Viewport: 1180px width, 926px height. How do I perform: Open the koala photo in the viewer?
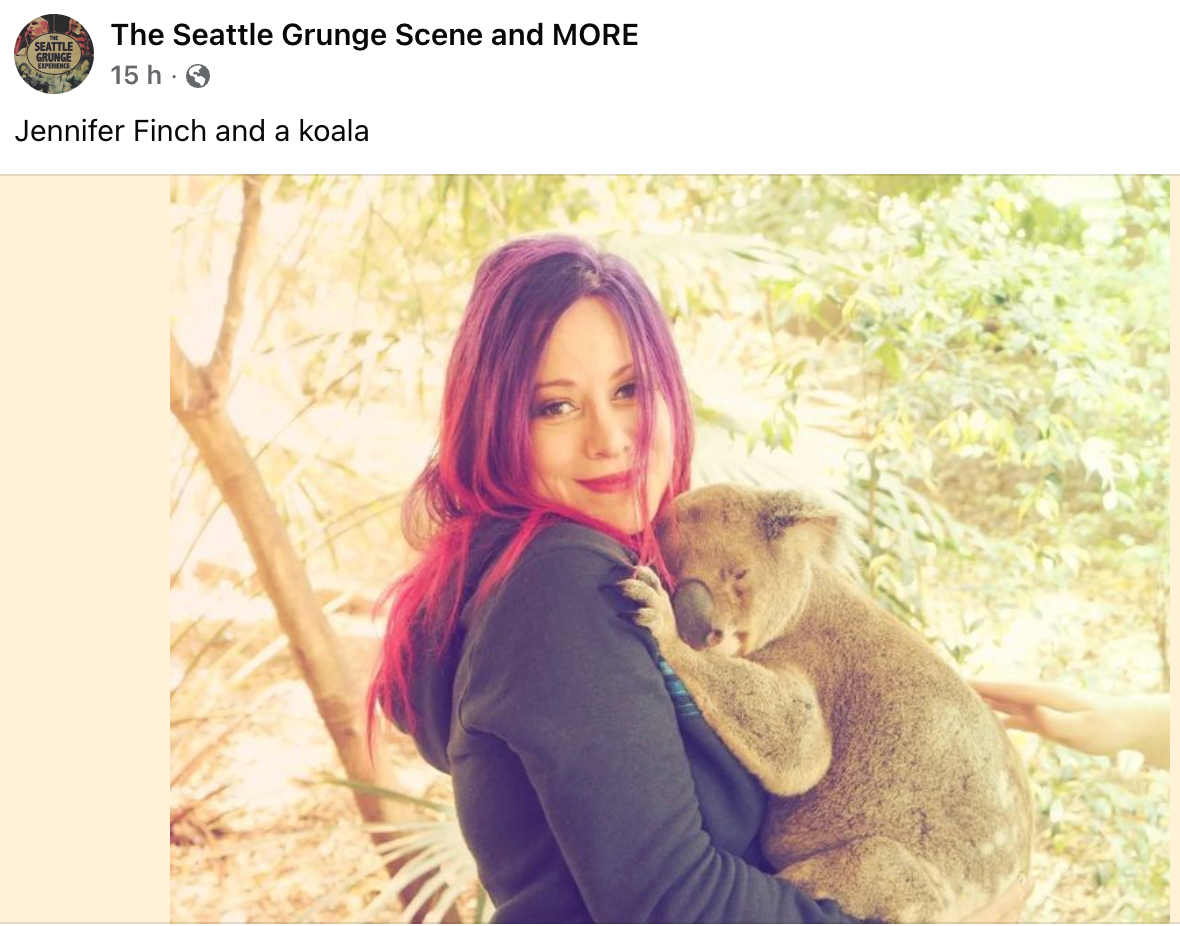coord(670,549)
